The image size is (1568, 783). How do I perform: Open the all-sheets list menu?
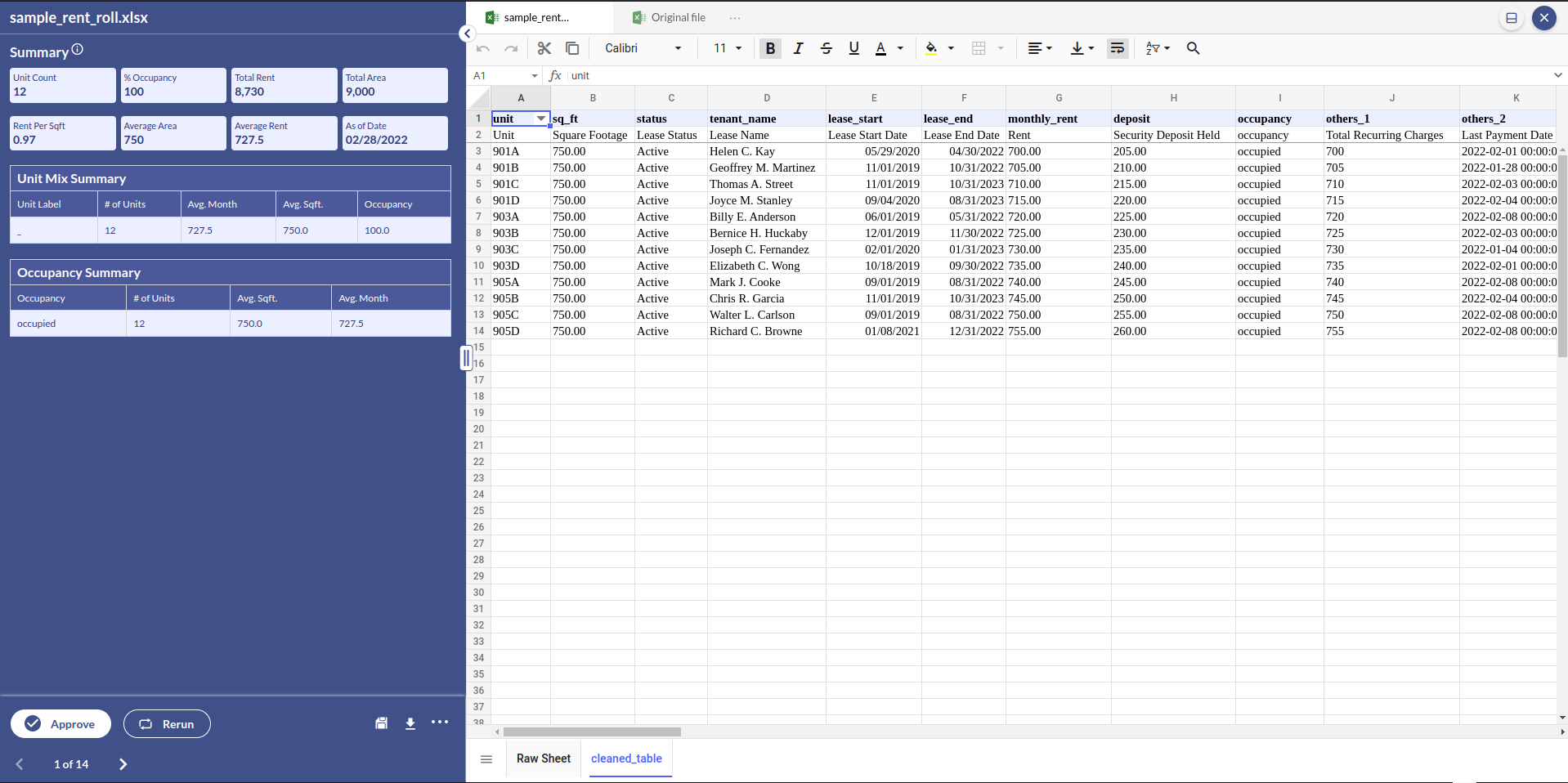pyautogui.click(x=486, y=759)
